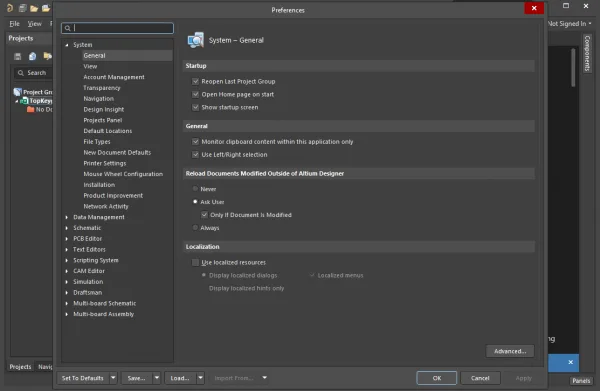The height and width of the screenshot is (391, 600).
Task: Enable Use localized resources checkbox
Action: (x=196, y=262)
